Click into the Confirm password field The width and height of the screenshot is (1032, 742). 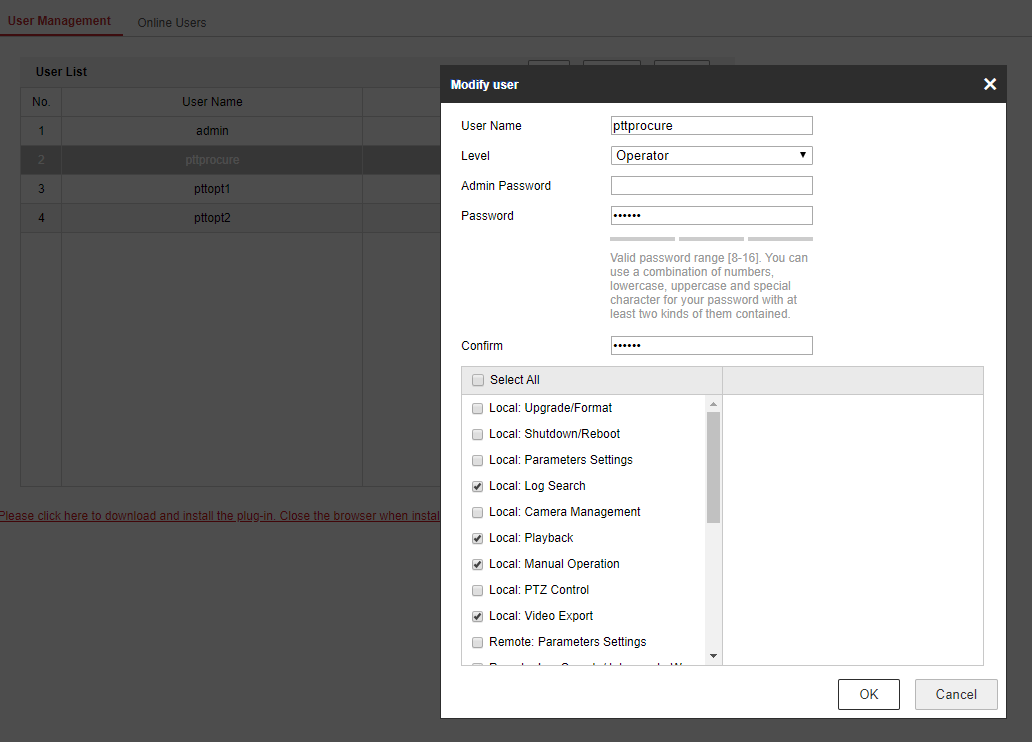point(711,346)
